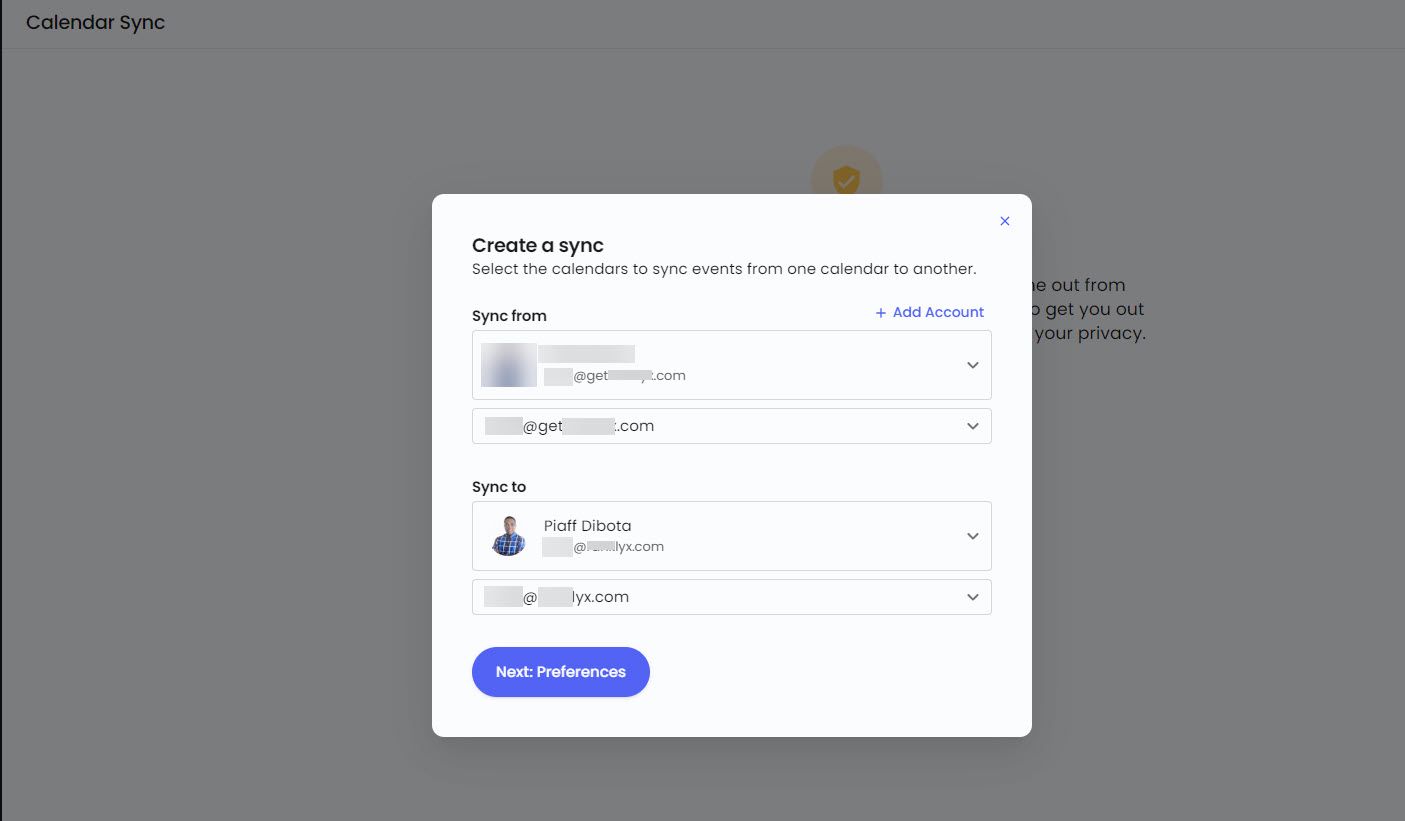Click the chevron on the Sync from account selector
Viewport: 1405px width, 821px height.
tap(972, 365)
